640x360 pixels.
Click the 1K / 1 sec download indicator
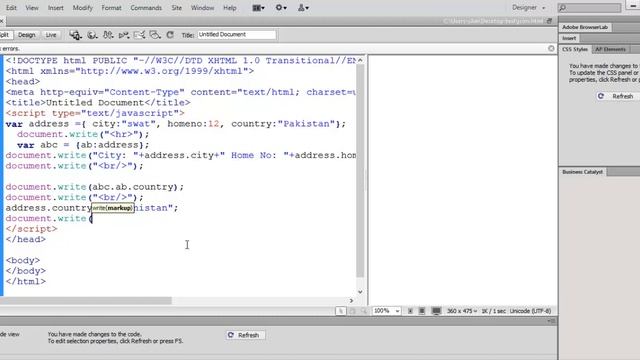(493, 311)
